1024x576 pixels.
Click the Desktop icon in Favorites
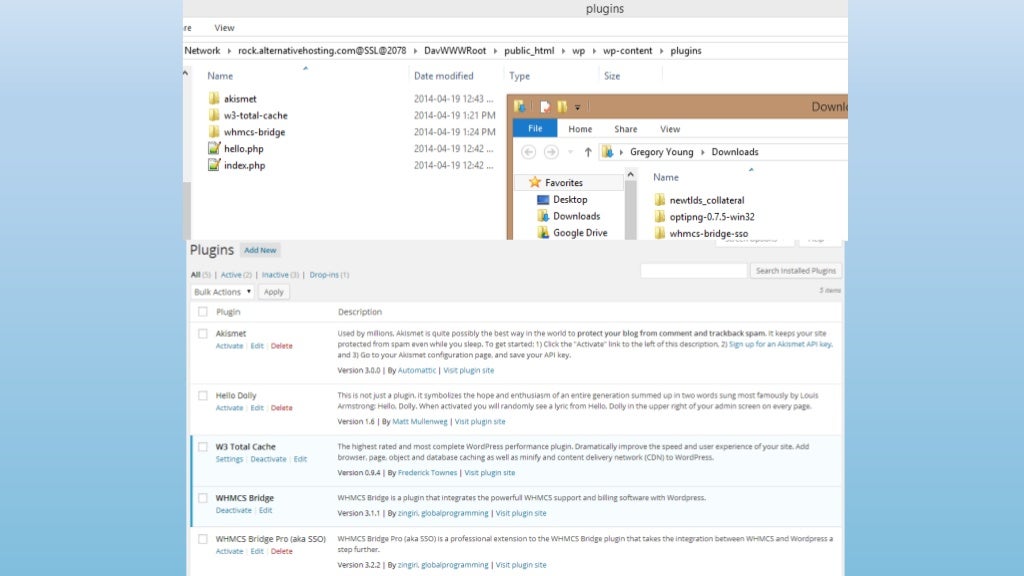[543, 199]
